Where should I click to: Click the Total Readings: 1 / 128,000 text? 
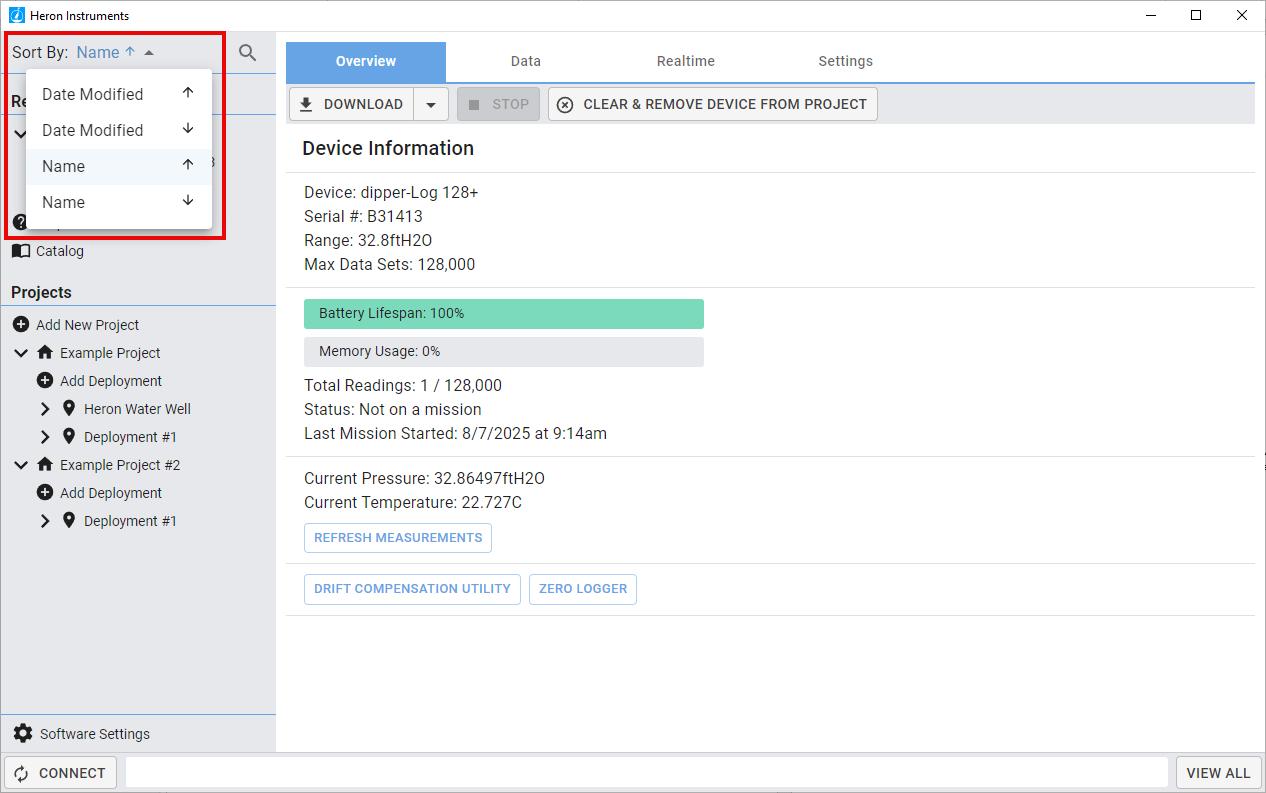click(x=403, y=386)
